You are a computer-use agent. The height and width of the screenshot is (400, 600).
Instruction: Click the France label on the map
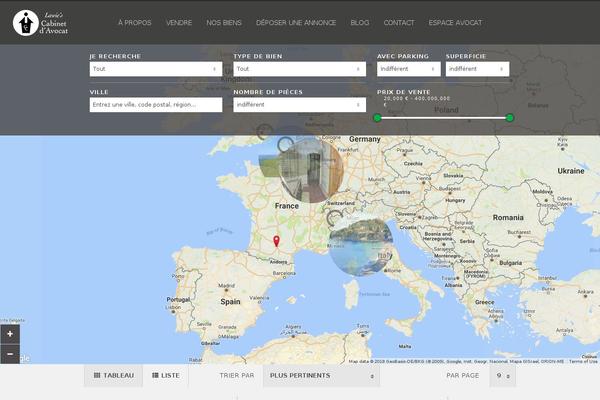[x=287, y=206]
